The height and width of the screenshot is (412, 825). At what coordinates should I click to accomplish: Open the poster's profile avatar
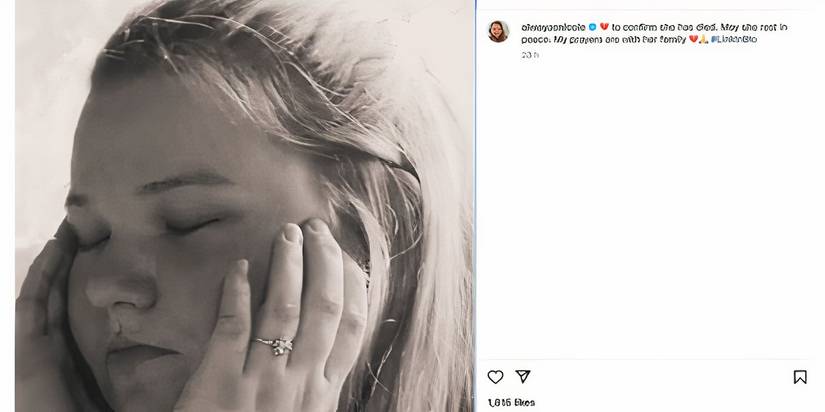498,31
